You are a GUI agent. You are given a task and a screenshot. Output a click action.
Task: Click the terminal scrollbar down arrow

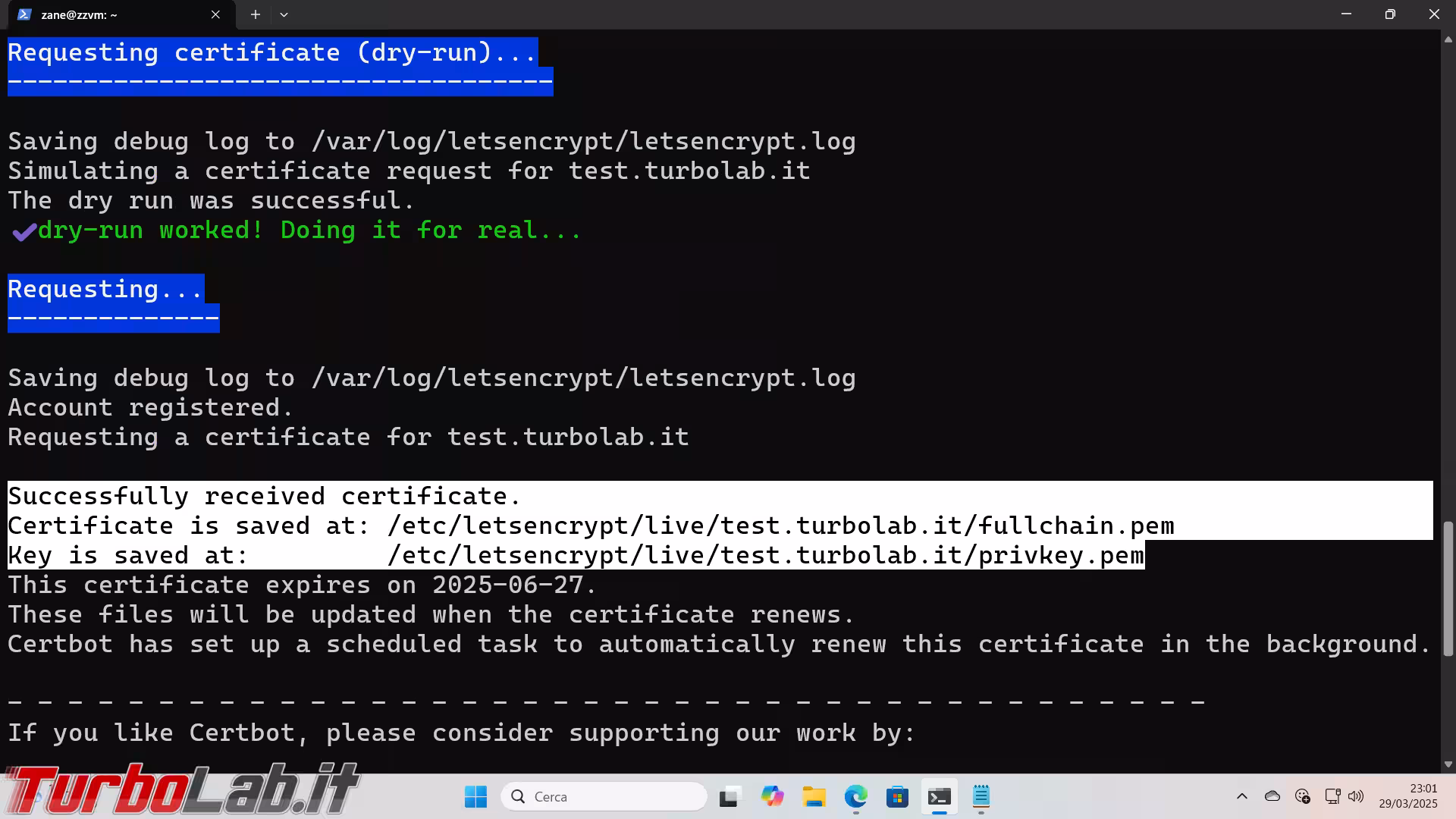(1448, 764)
